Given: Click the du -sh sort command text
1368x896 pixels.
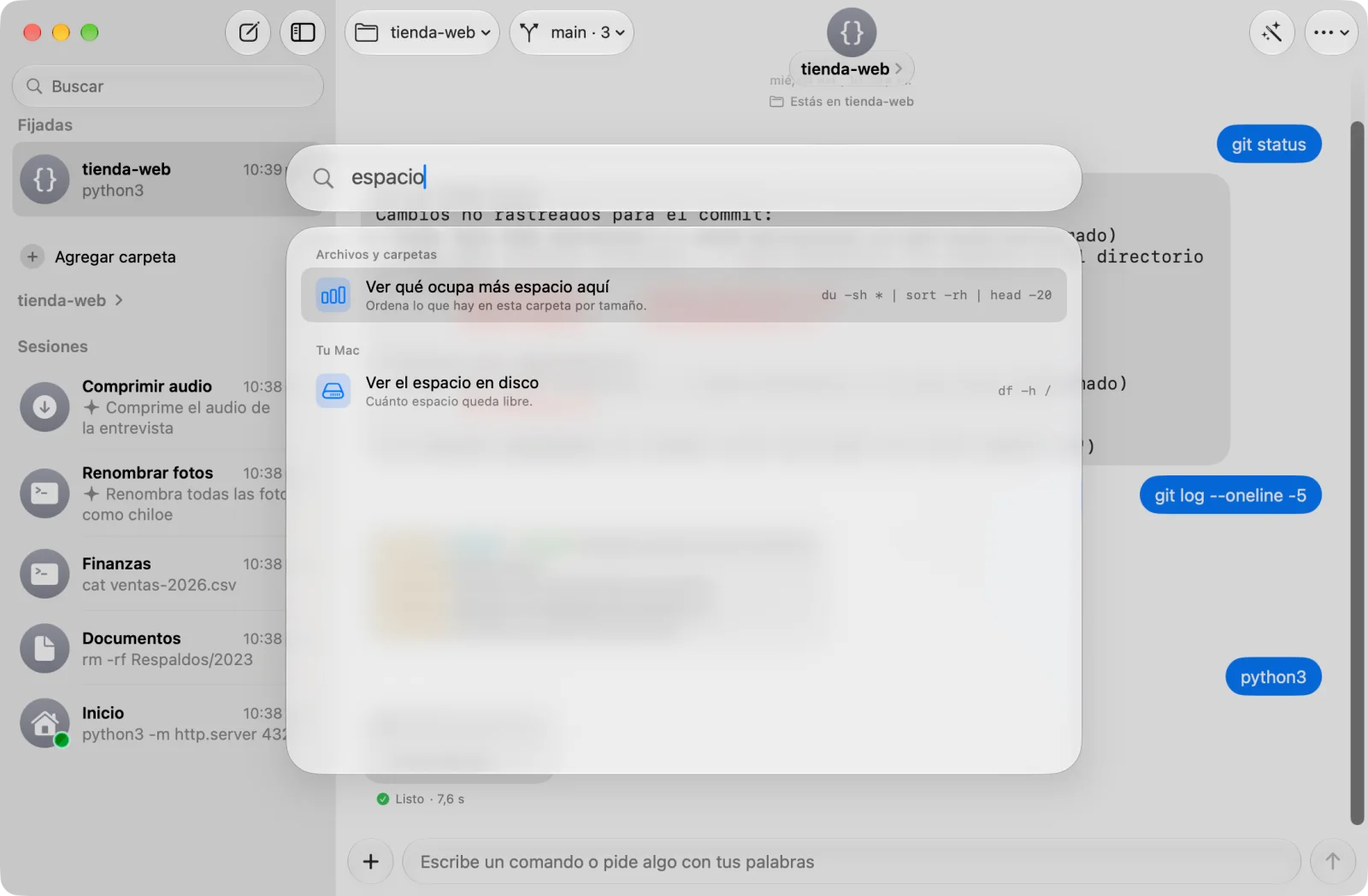Looking at the screenshot, I should pyautogui.click(x=936, y=295).
